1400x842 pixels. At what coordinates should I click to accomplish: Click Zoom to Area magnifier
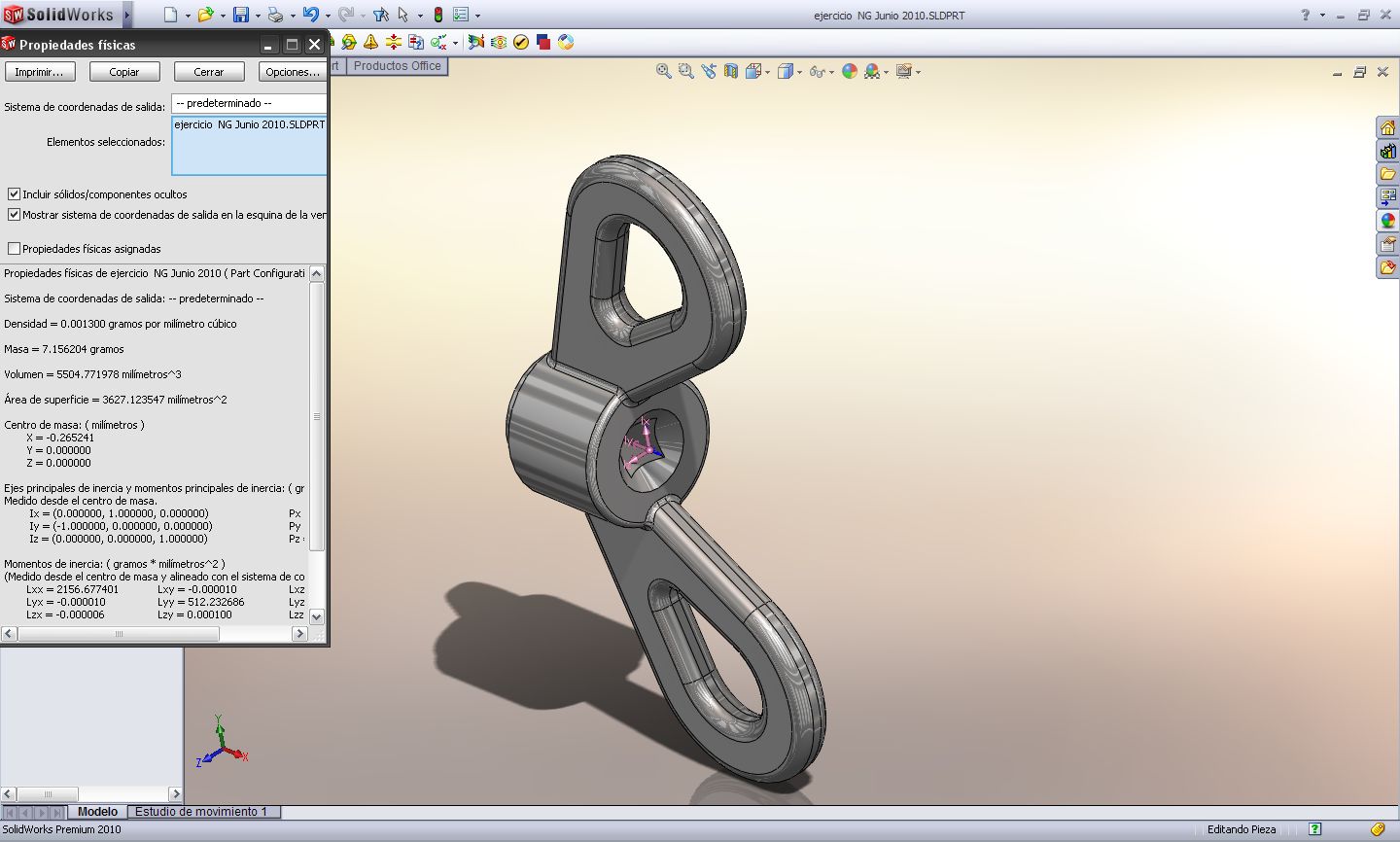click(x=686, y=71)
